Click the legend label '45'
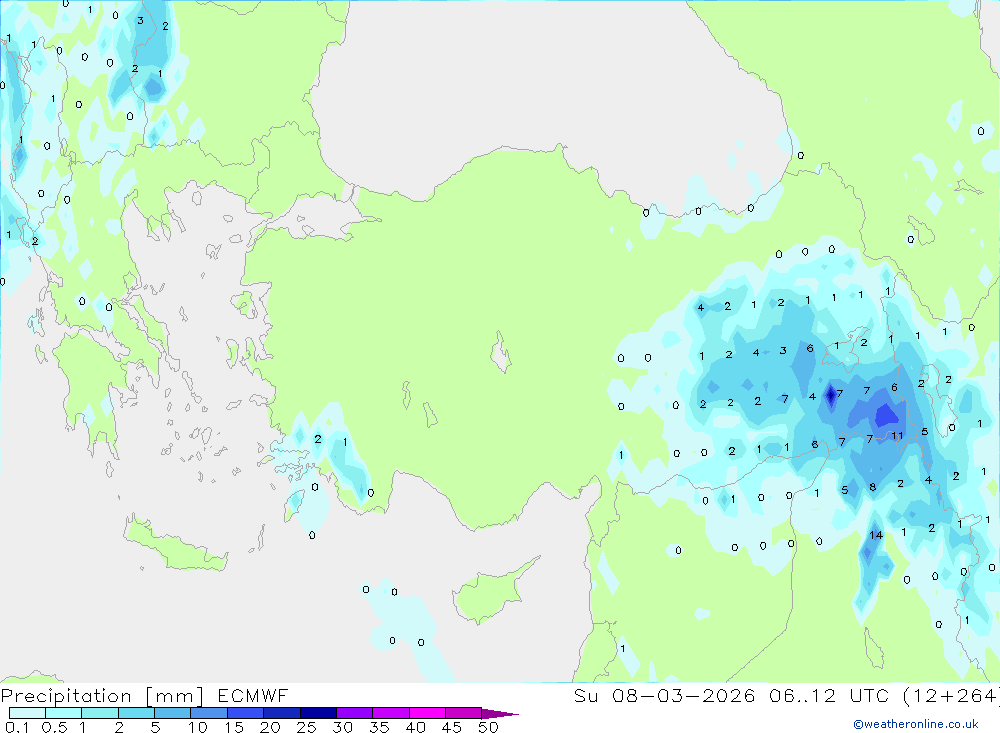Screen dimensions: 1000x733 pyautogui.click(x=452, y=727)
